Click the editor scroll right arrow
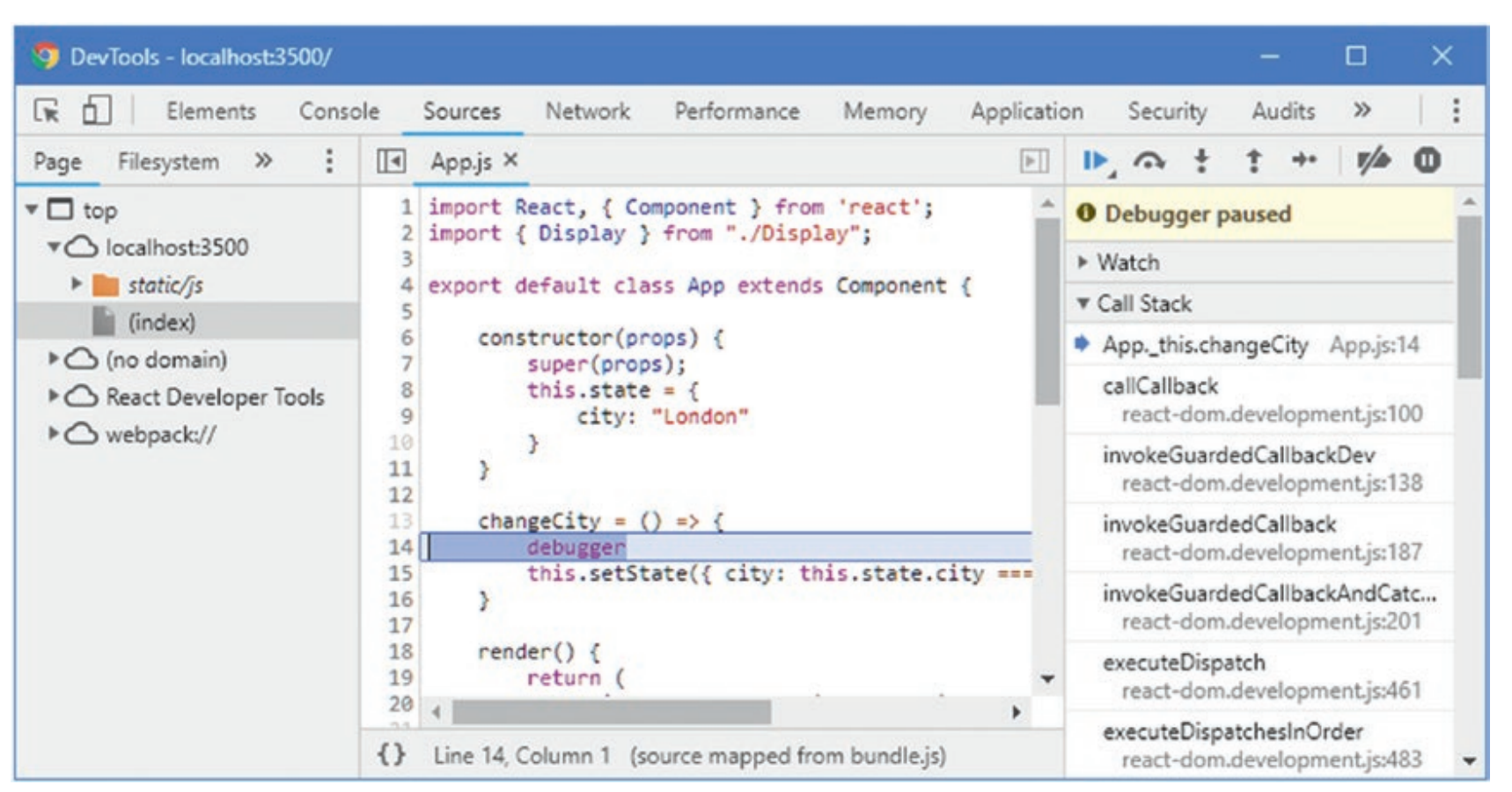Screen dimensions: 1512x792 tap(1017, 712)
